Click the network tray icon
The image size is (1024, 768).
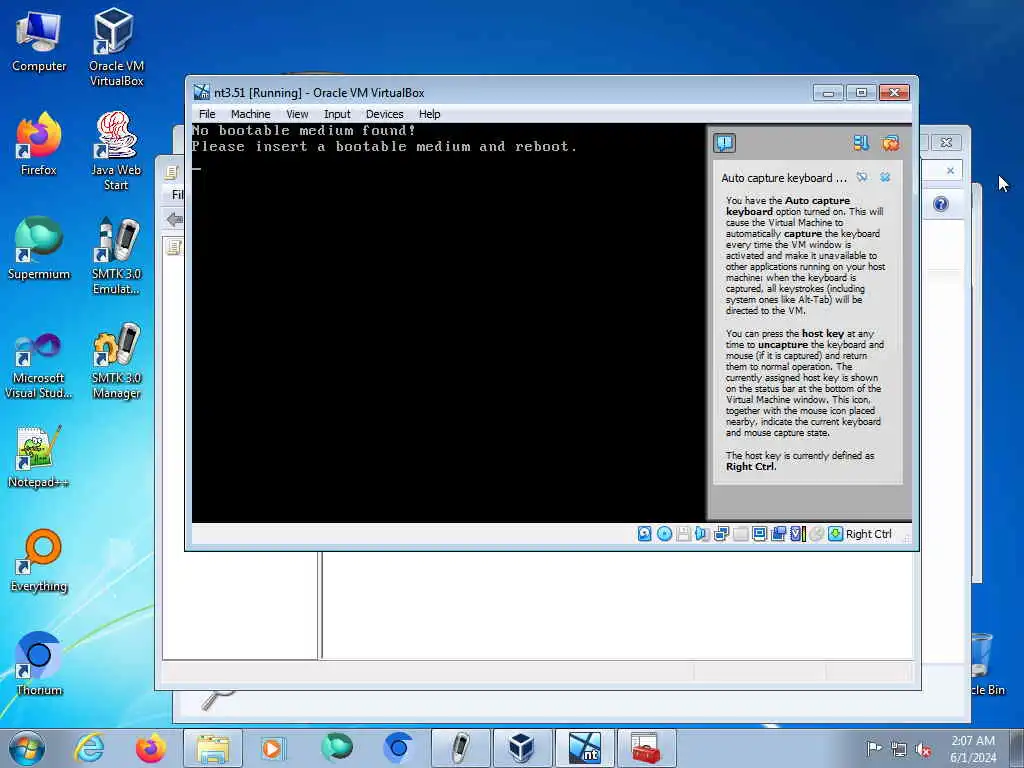[x=899, y=749]
